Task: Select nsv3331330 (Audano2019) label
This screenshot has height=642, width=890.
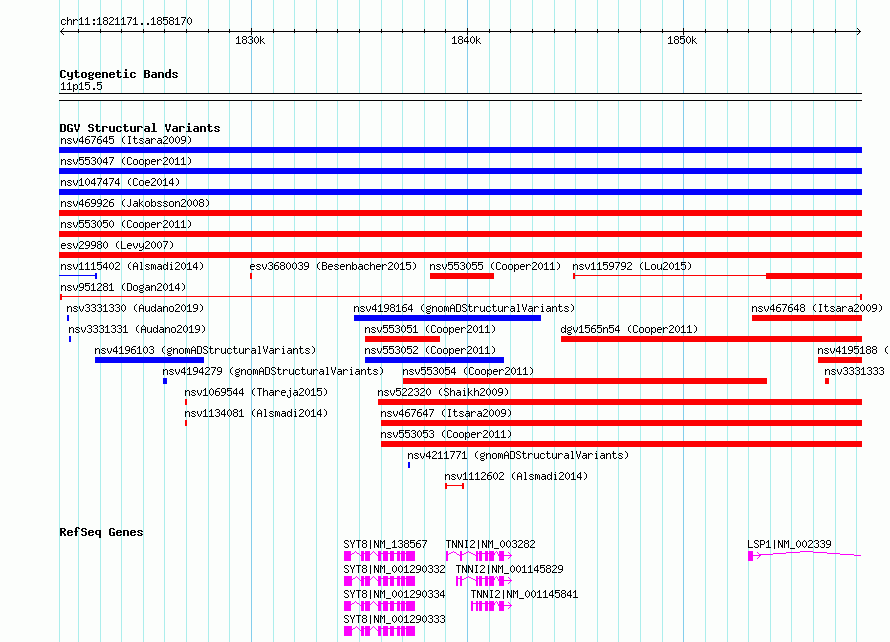Action: point(135,308)
